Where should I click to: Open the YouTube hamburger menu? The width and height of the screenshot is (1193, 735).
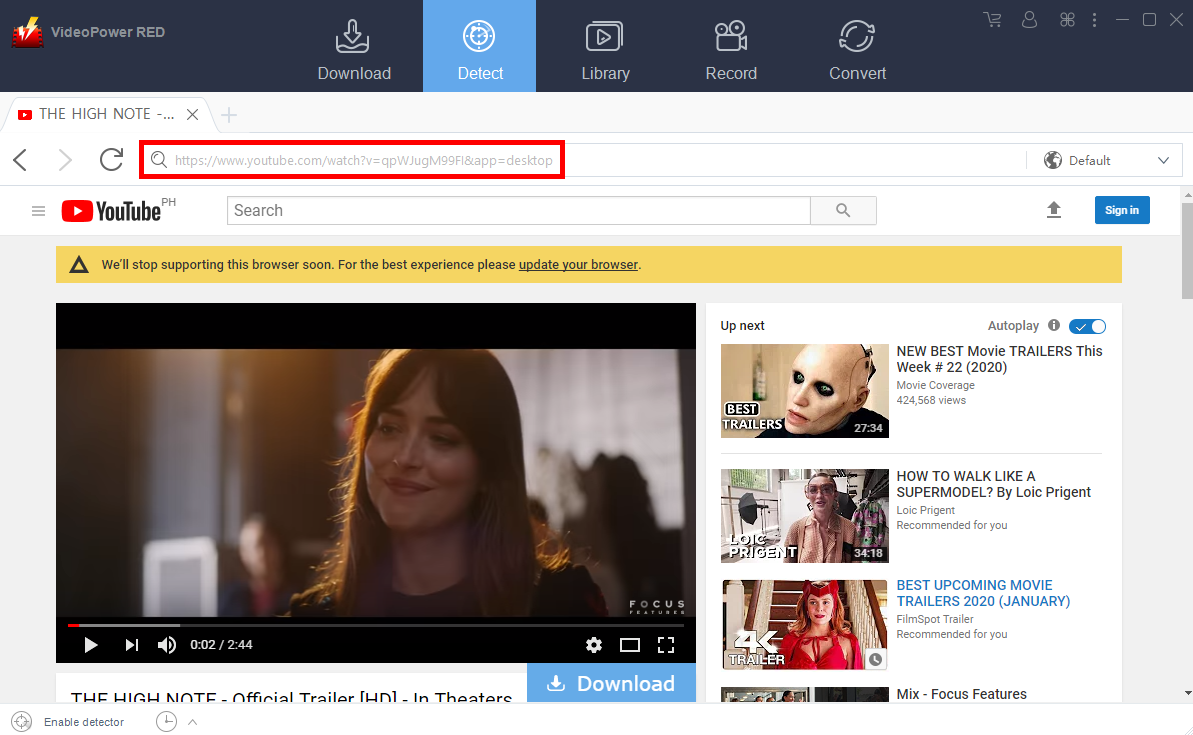pos(38,210)
